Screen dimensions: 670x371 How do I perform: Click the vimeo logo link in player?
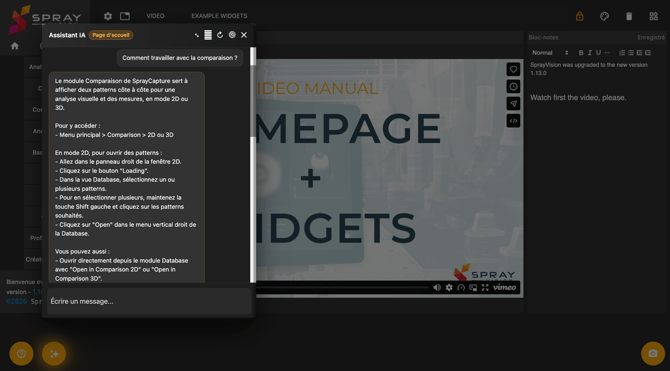(505, 287)
